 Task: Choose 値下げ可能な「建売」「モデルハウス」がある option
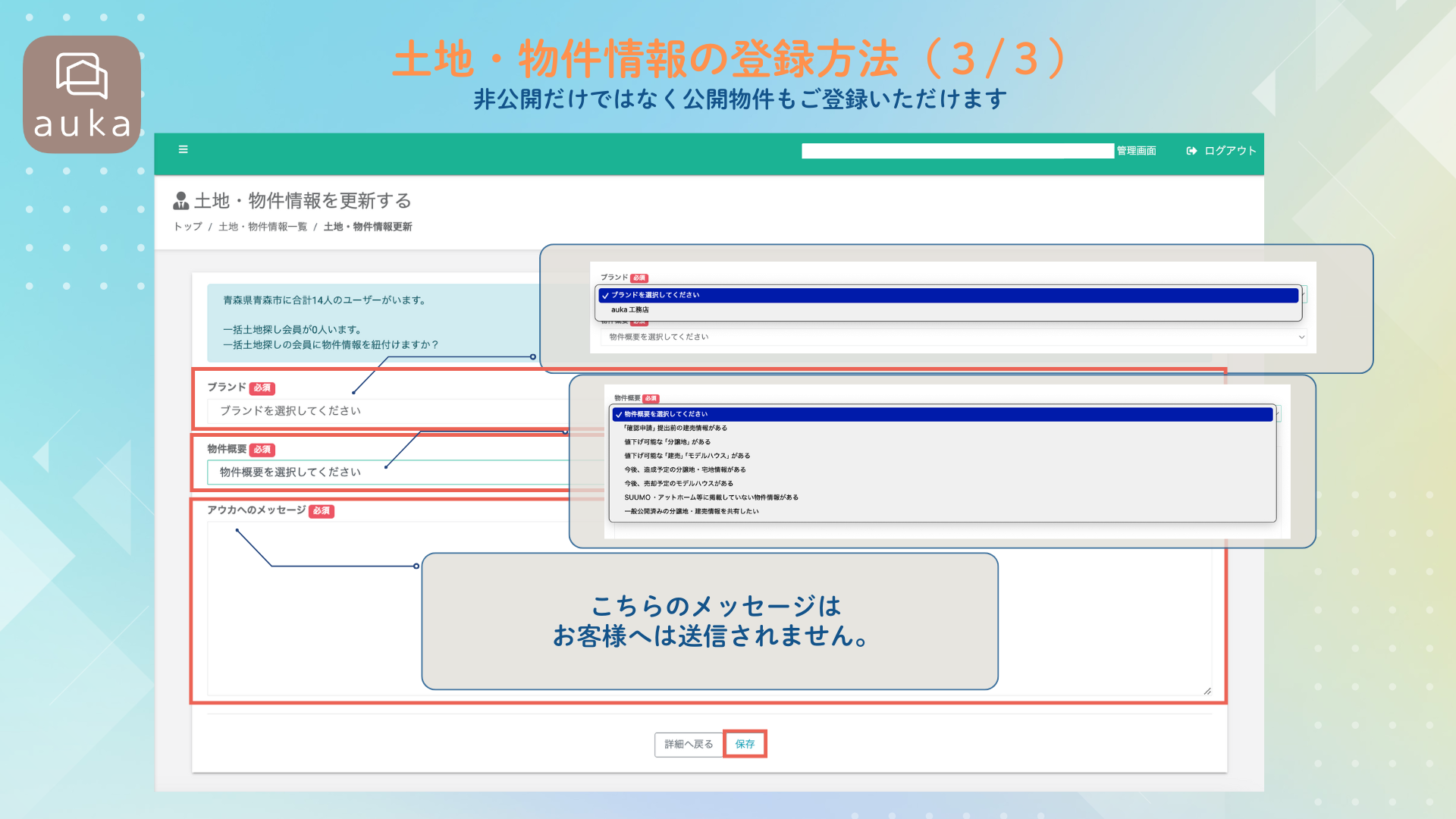943,456
